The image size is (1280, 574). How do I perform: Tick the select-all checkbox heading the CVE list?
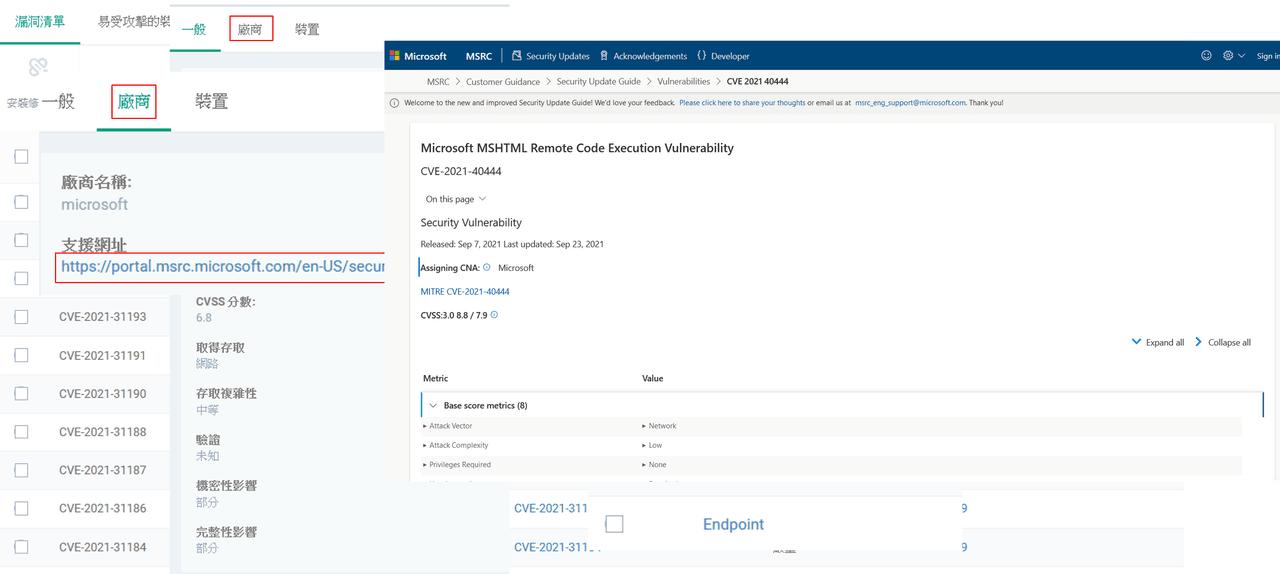(21, 156)
